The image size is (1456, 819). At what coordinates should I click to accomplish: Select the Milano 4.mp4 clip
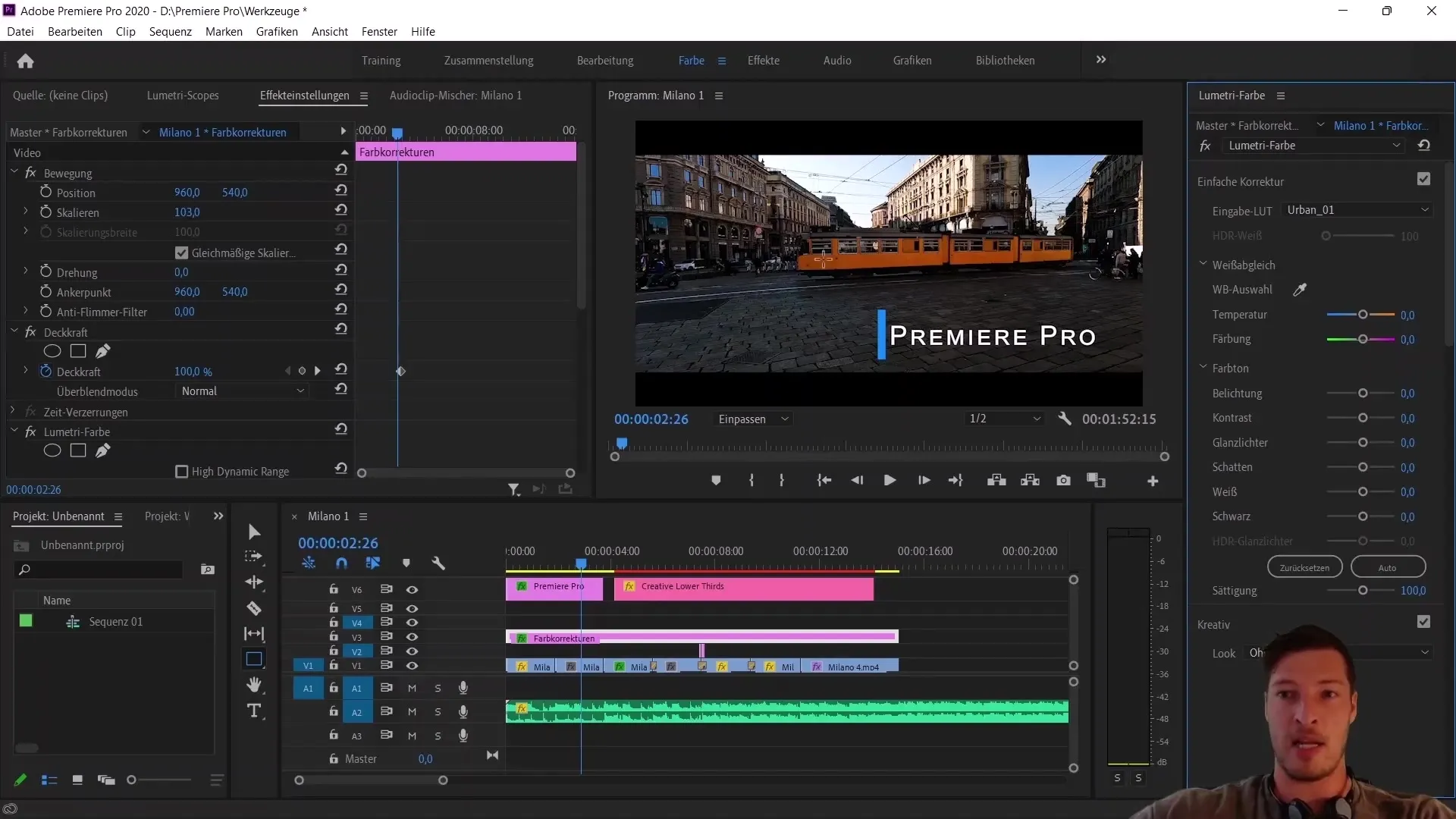point(850,667)
